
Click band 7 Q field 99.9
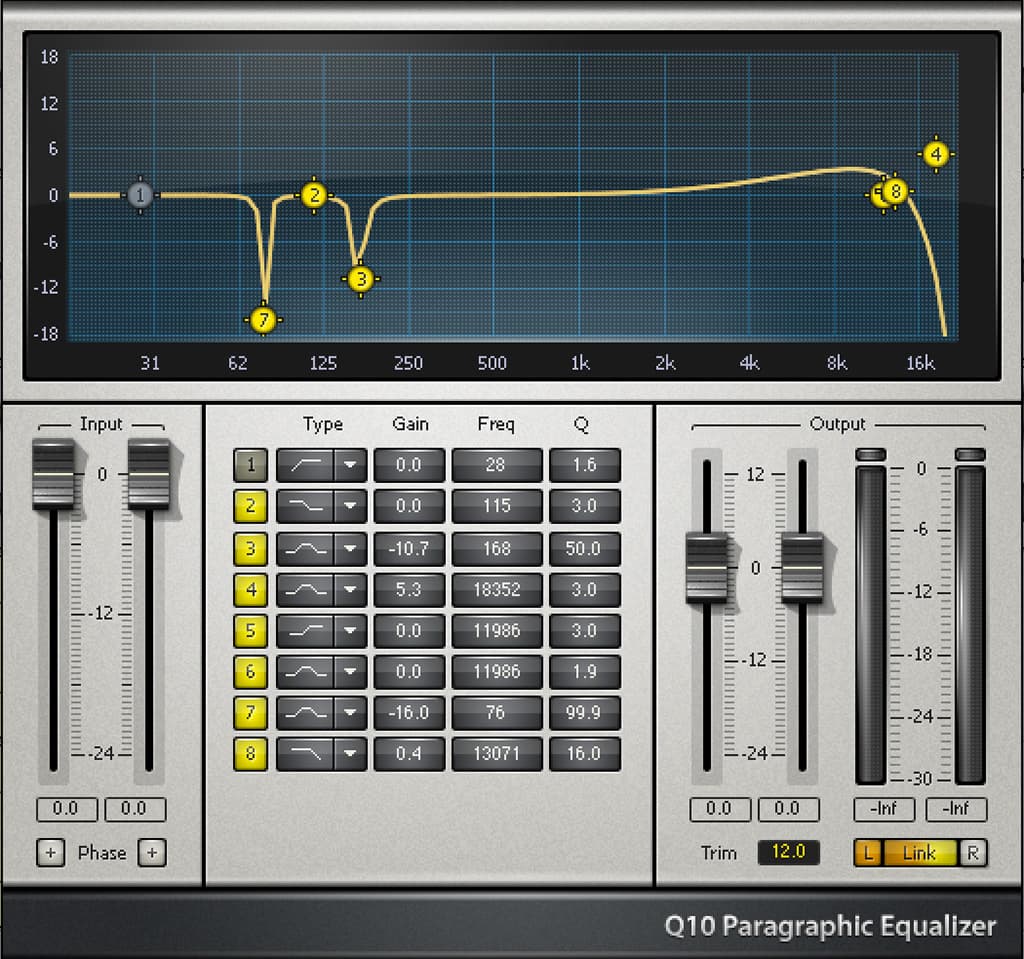tap(584, 712)
